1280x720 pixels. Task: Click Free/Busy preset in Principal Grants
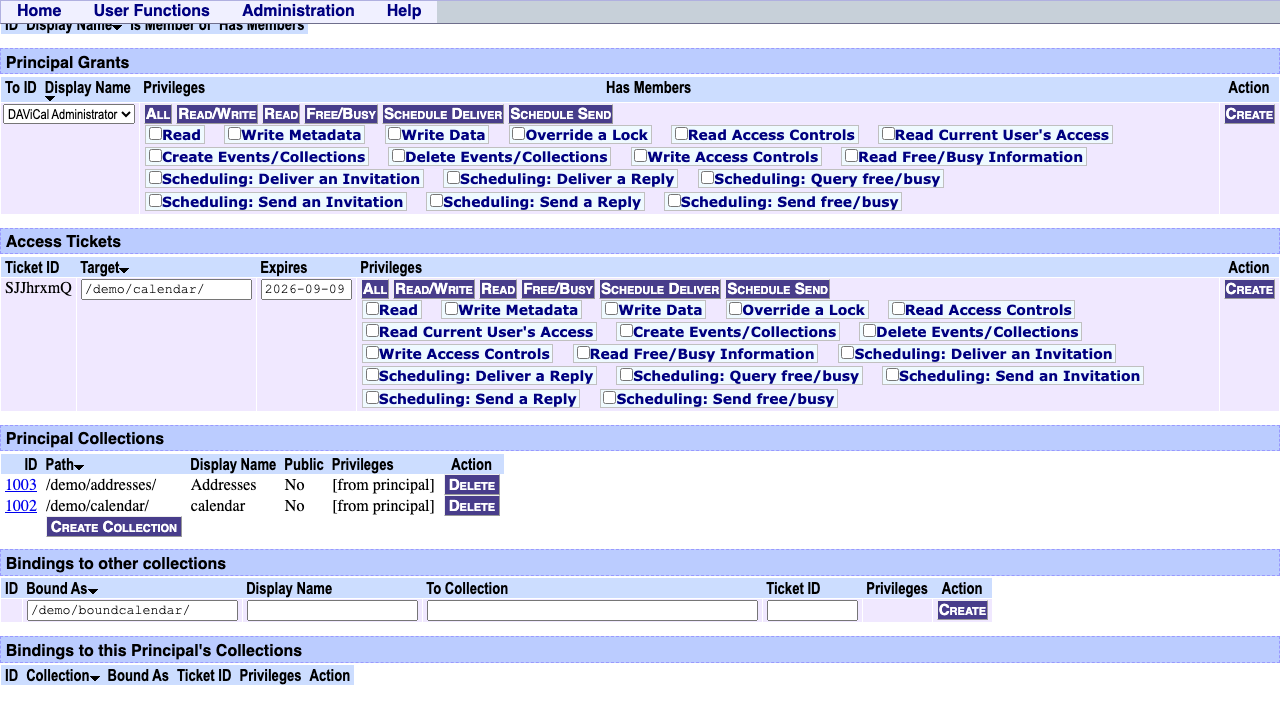point(341,114)
